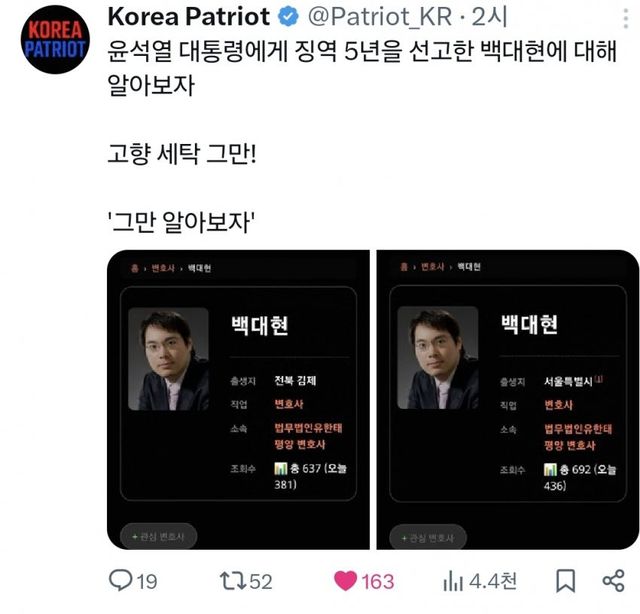
Task: Unlike the post via pink heart icon
Action: [345, 581]
